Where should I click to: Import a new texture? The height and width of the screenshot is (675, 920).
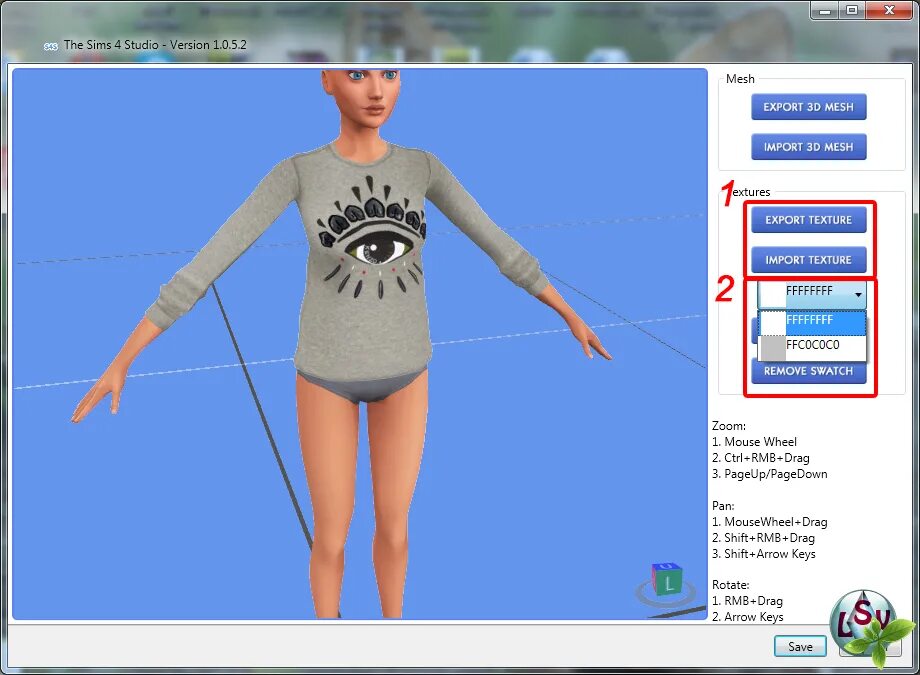pos(809,260)
